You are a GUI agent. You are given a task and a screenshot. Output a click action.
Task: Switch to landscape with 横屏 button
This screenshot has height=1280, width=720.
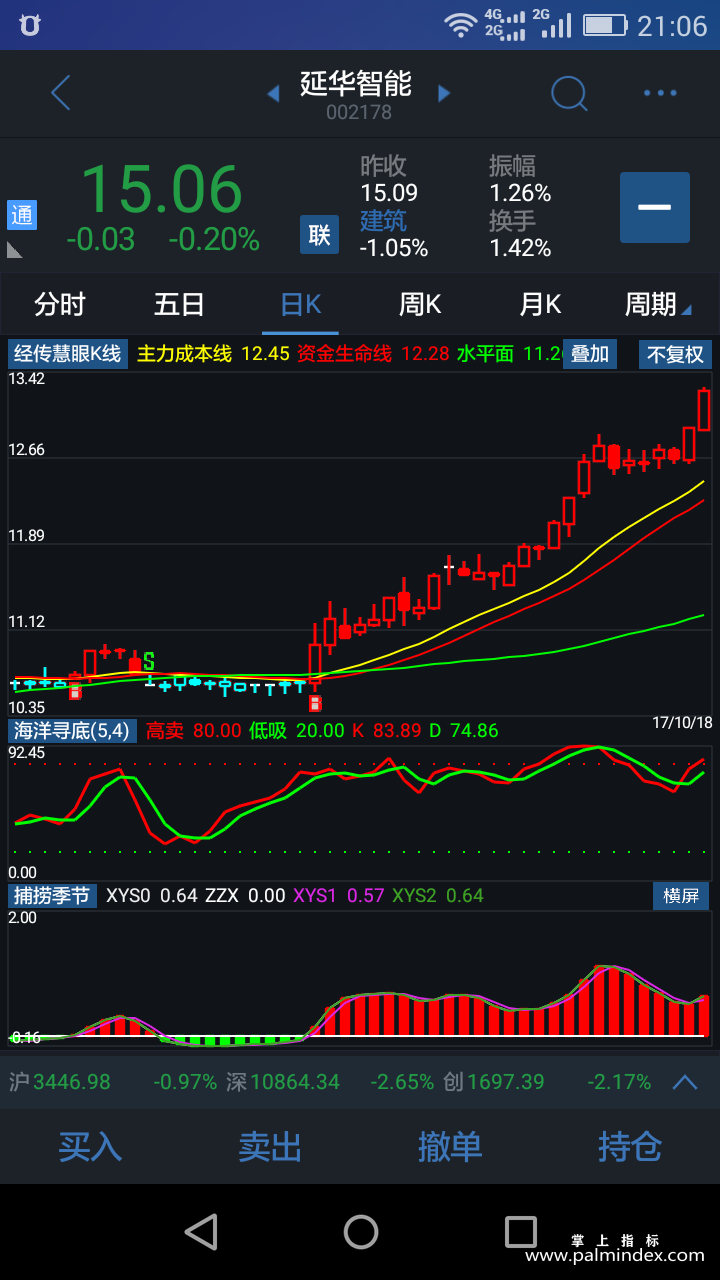coord(681,895)
